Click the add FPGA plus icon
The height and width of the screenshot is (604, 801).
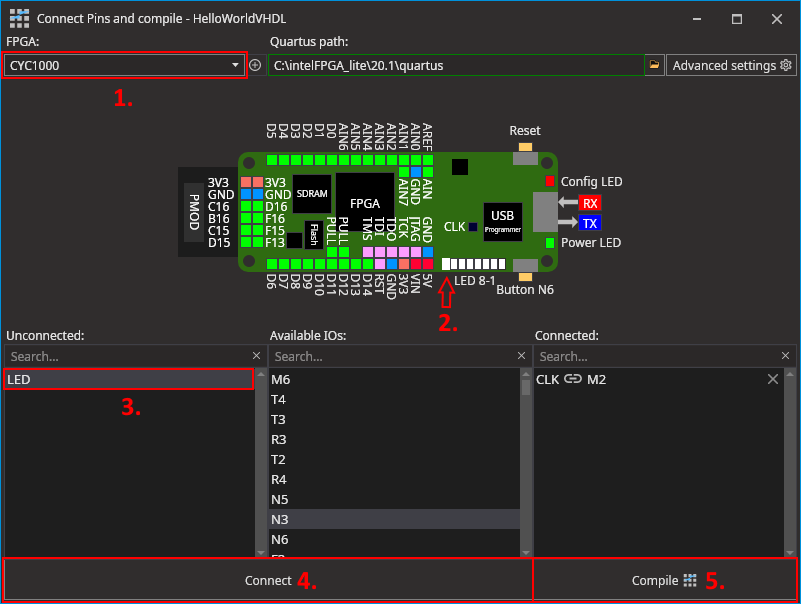click(255, 65)
